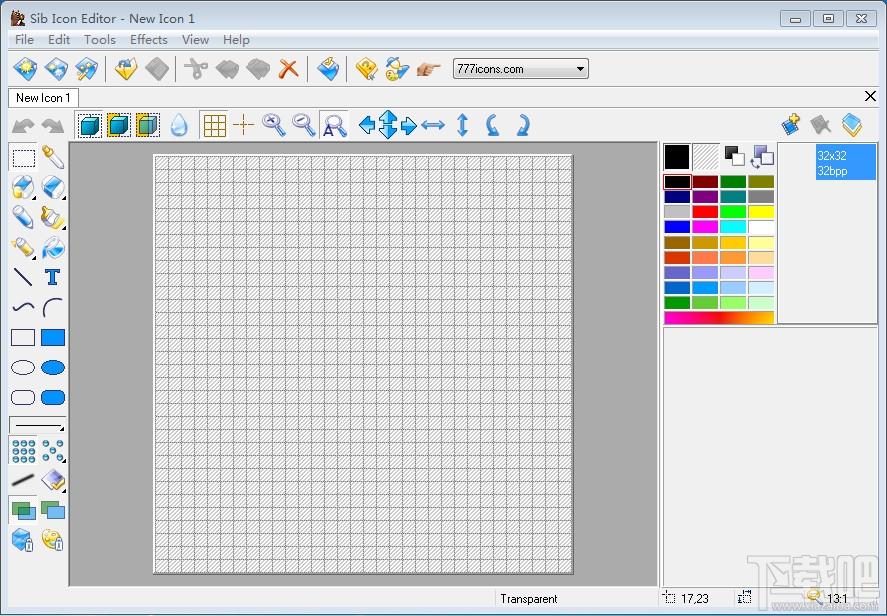
Task: Click the redo arrow
Action: (x=53, y=126)
